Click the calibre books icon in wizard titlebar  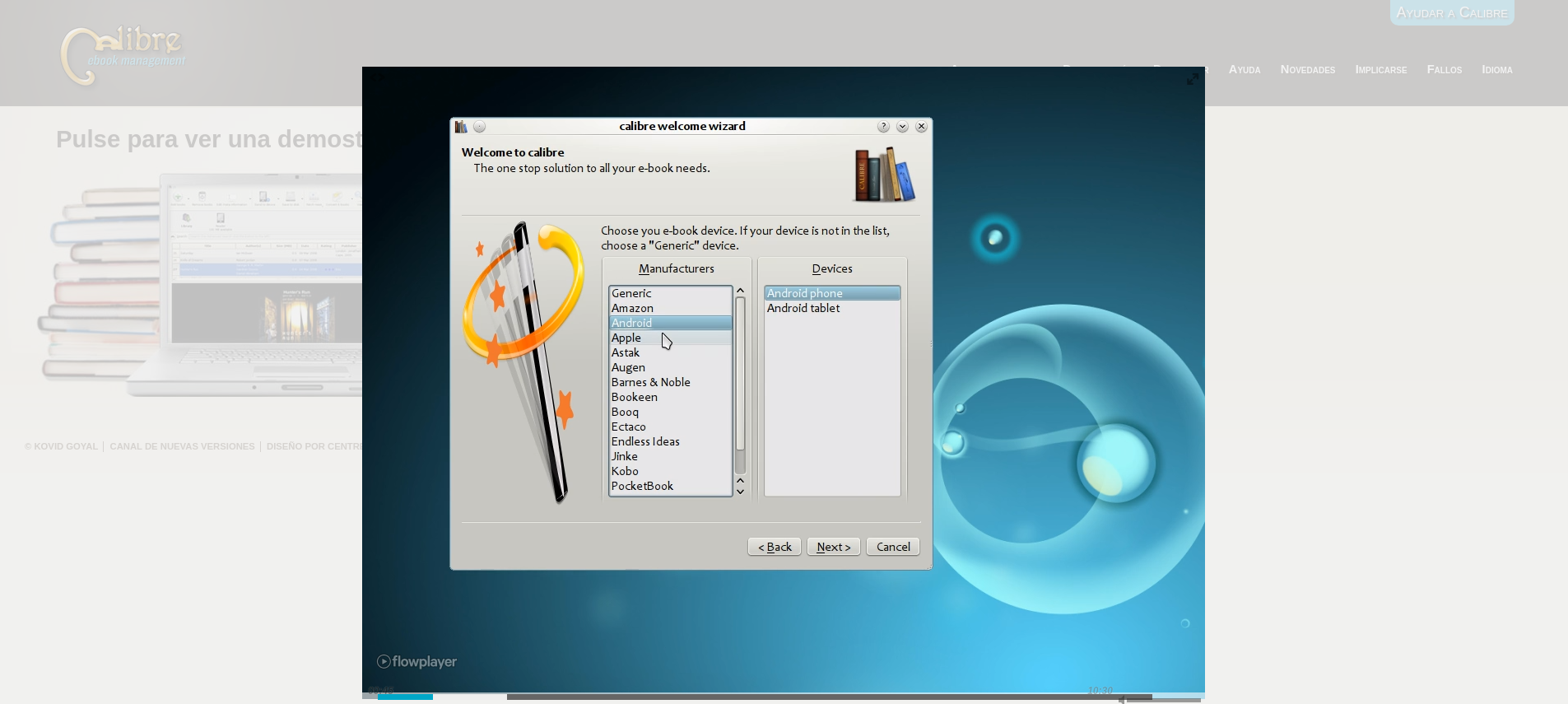click(x=461, y=127)
